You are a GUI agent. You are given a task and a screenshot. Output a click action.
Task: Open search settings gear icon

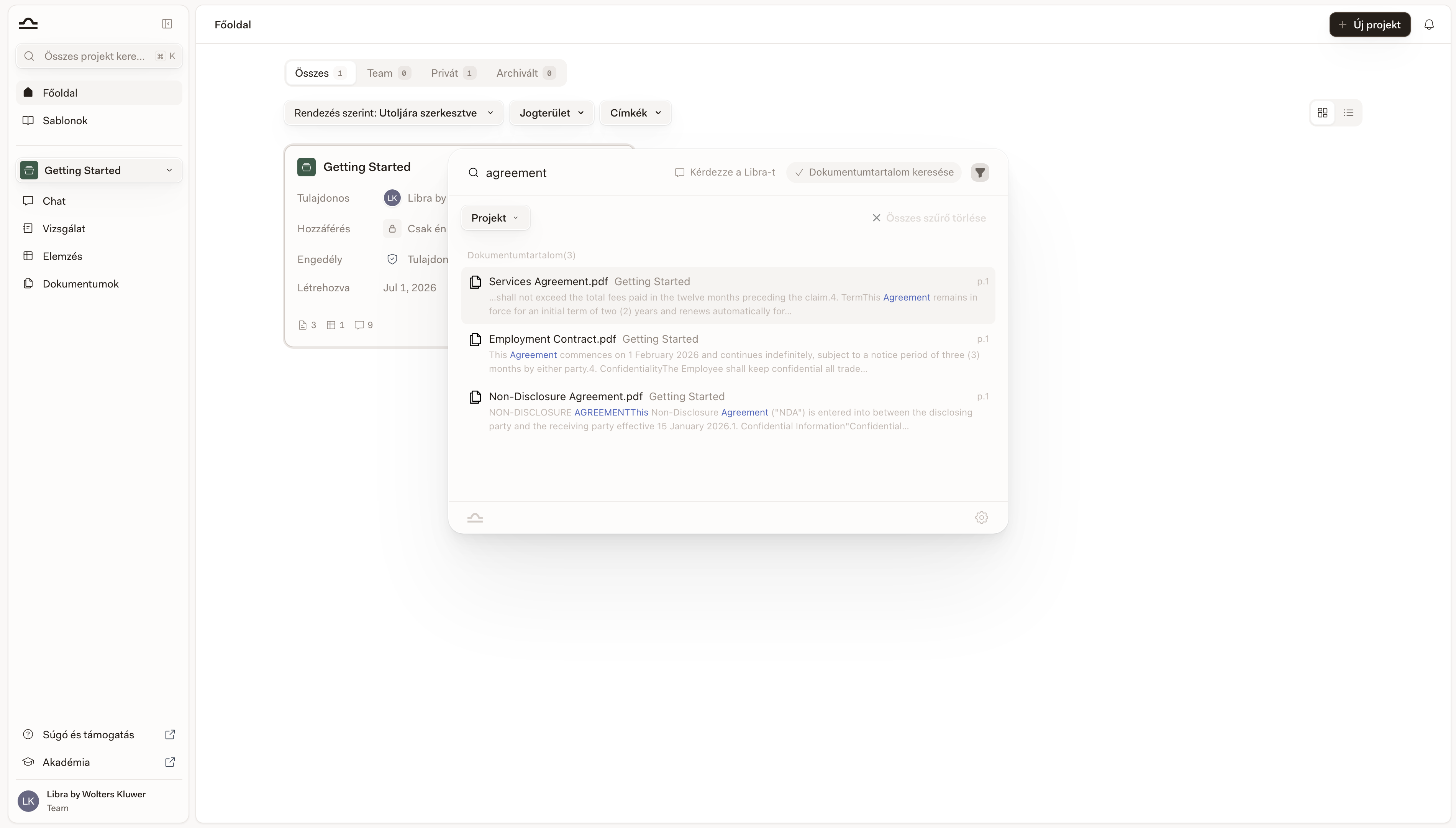tap(982, 517)
